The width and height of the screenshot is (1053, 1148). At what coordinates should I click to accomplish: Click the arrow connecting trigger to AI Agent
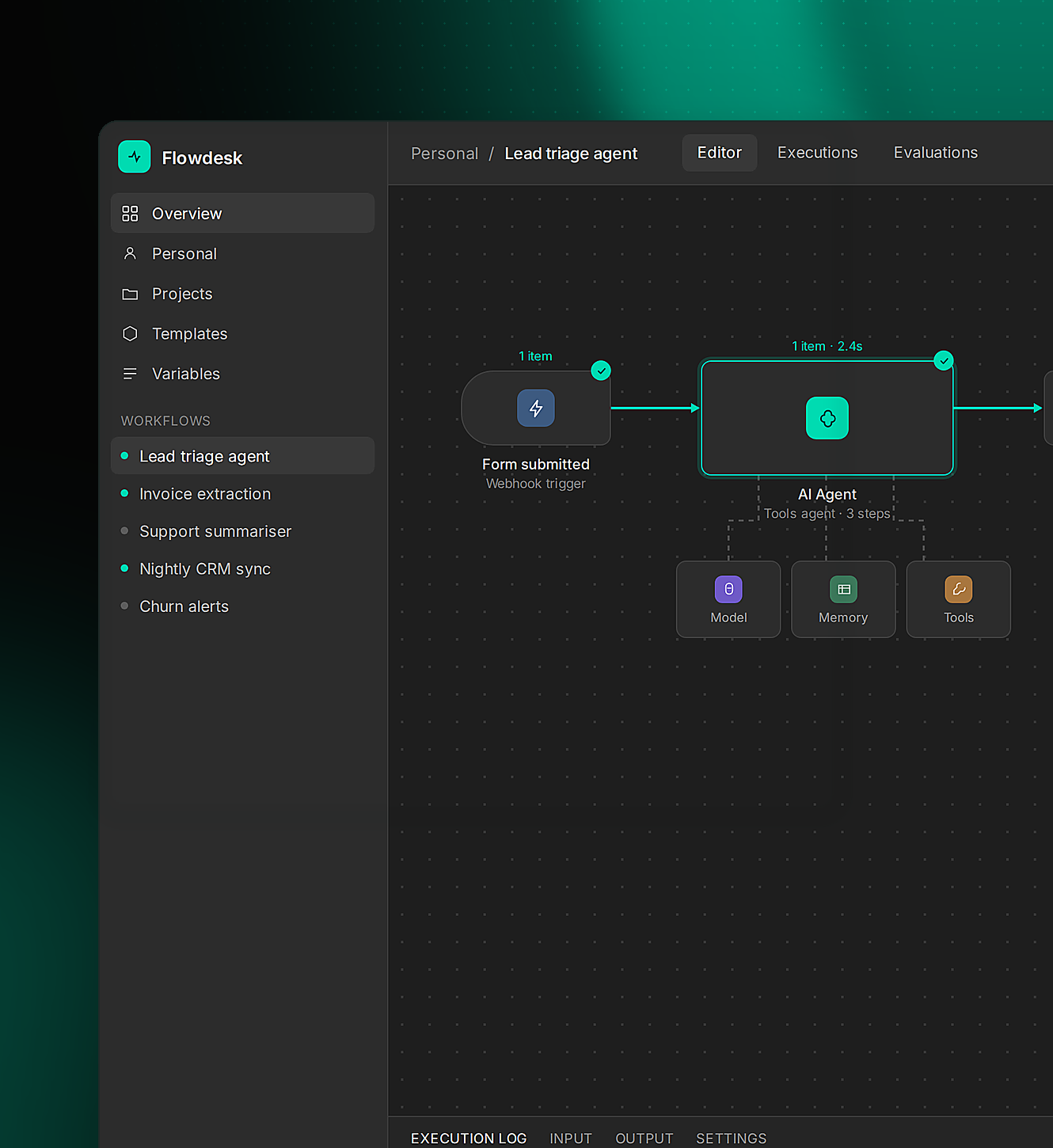656,408
